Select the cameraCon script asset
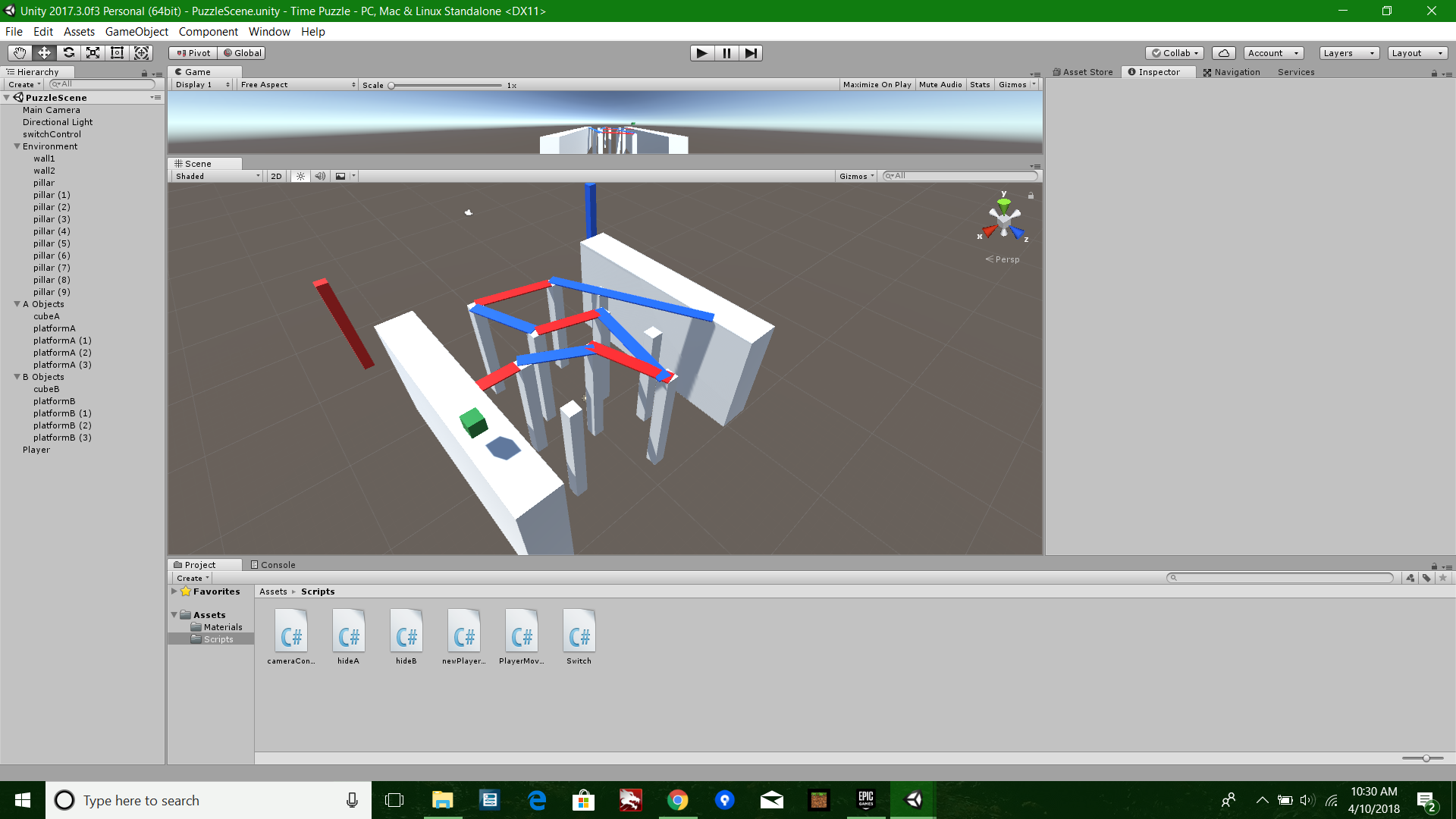This screenshot has height=819, width=1456. tap(290, 632)
